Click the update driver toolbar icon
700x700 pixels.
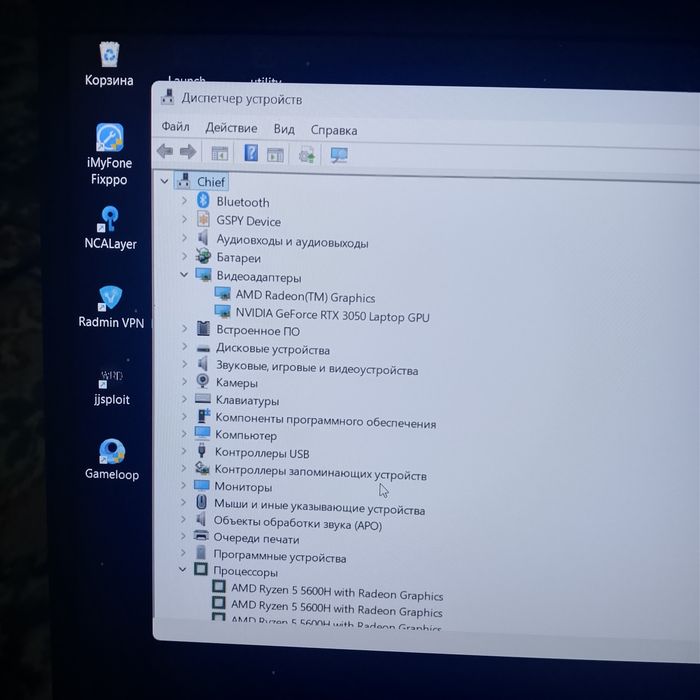[307, 155]
